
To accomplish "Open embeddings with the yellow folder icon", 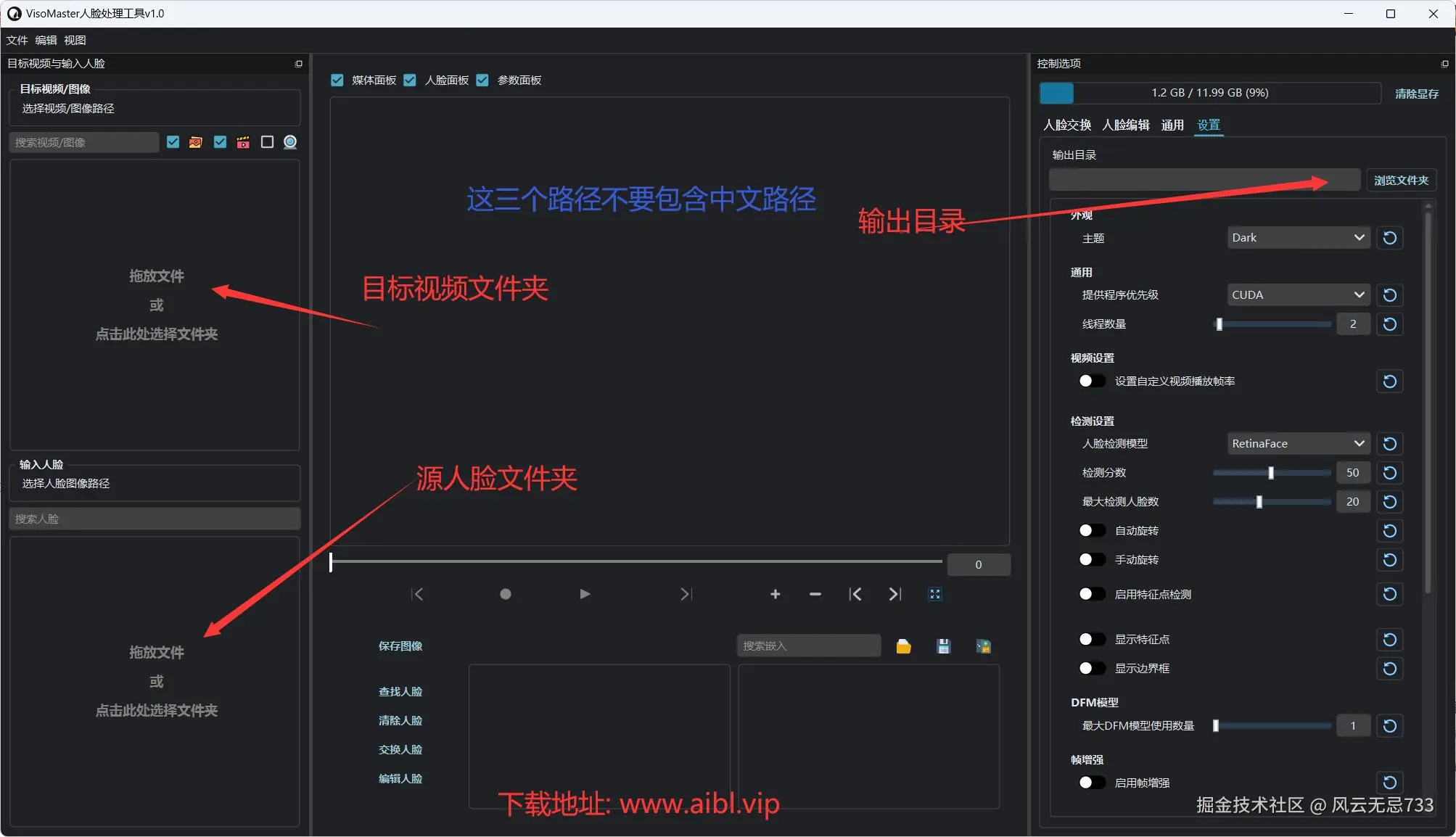I will [903, 646].
